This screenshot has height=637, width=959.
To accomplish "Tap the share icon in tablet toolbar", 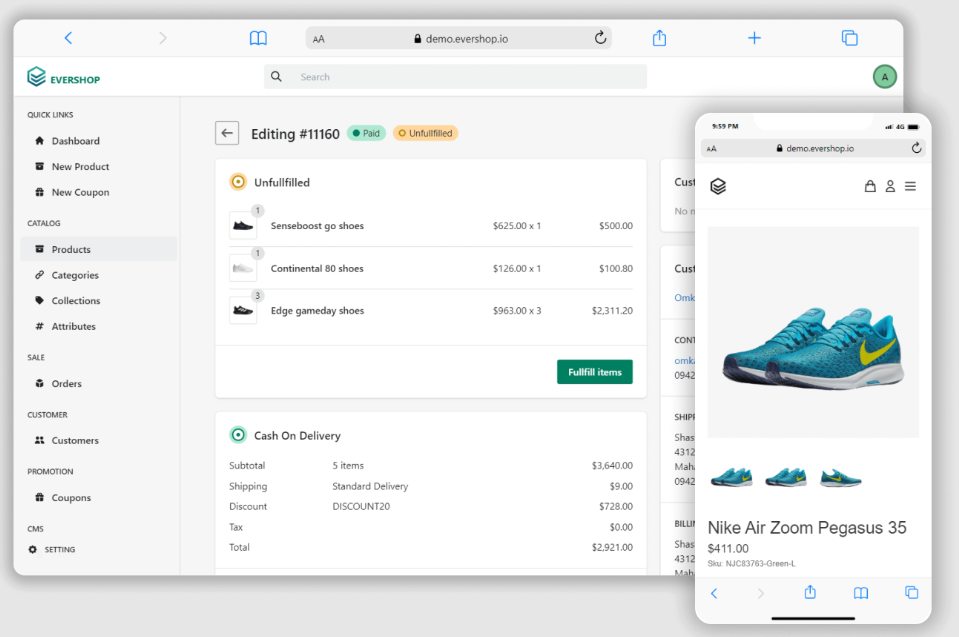I will (x=659, y=38).
